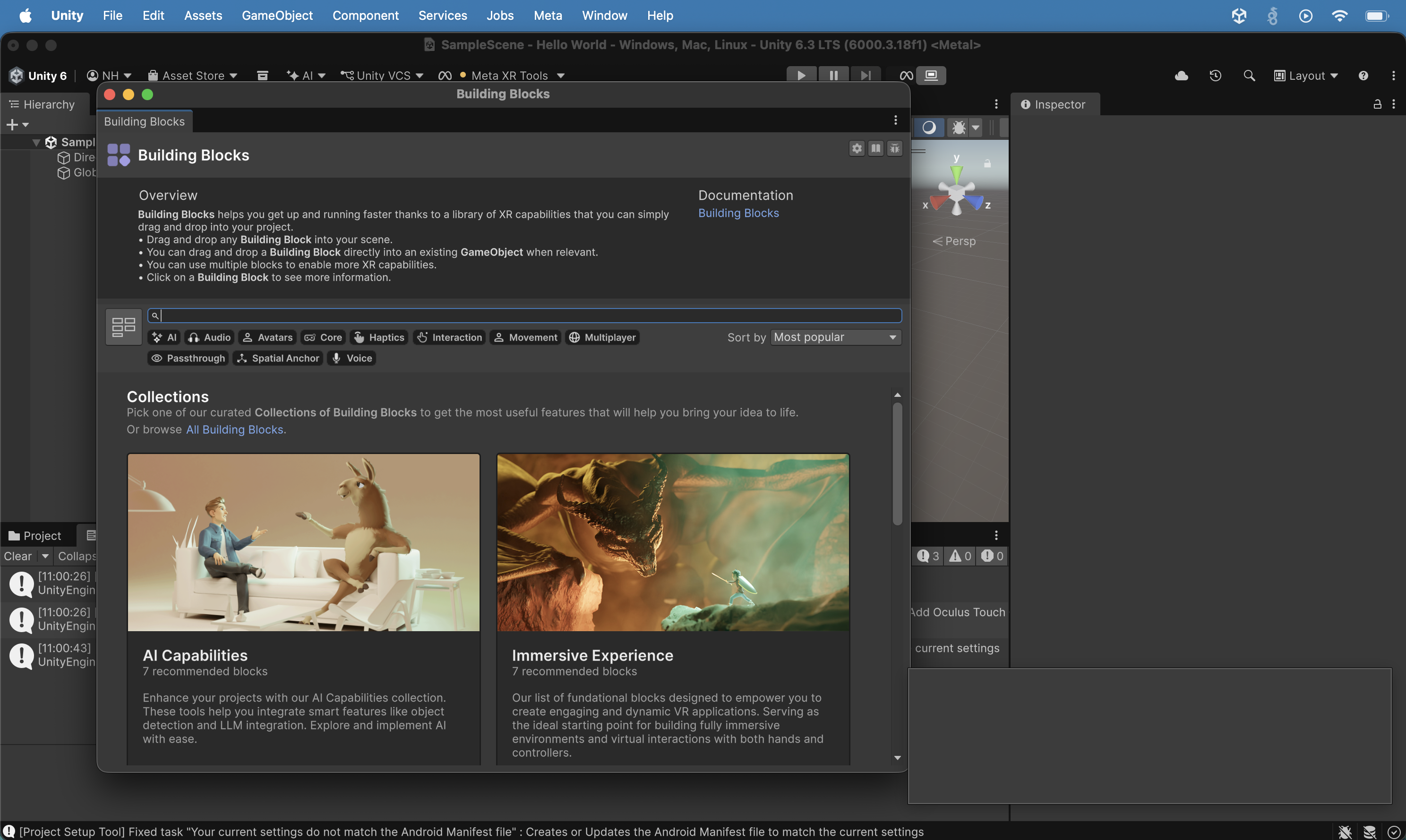
Task: Click the Wi-Fi icon in macOS menu bar
Action: pos(1340,15)
